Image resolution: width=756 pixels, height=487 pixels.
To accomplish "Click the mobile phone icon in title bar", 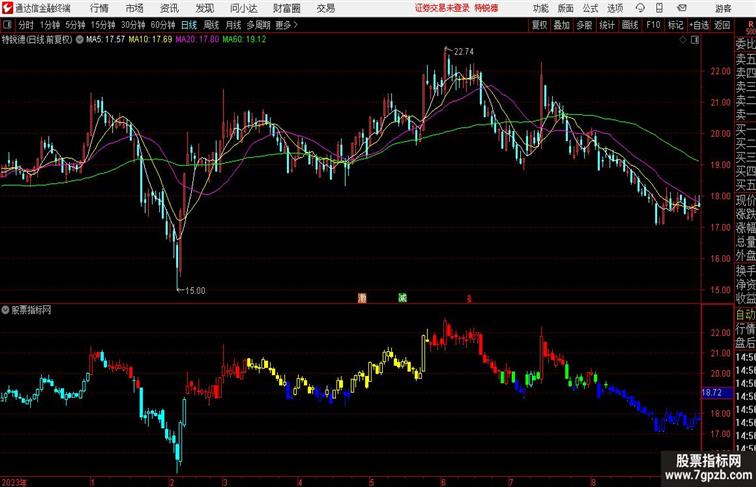I will click(659, 8).
